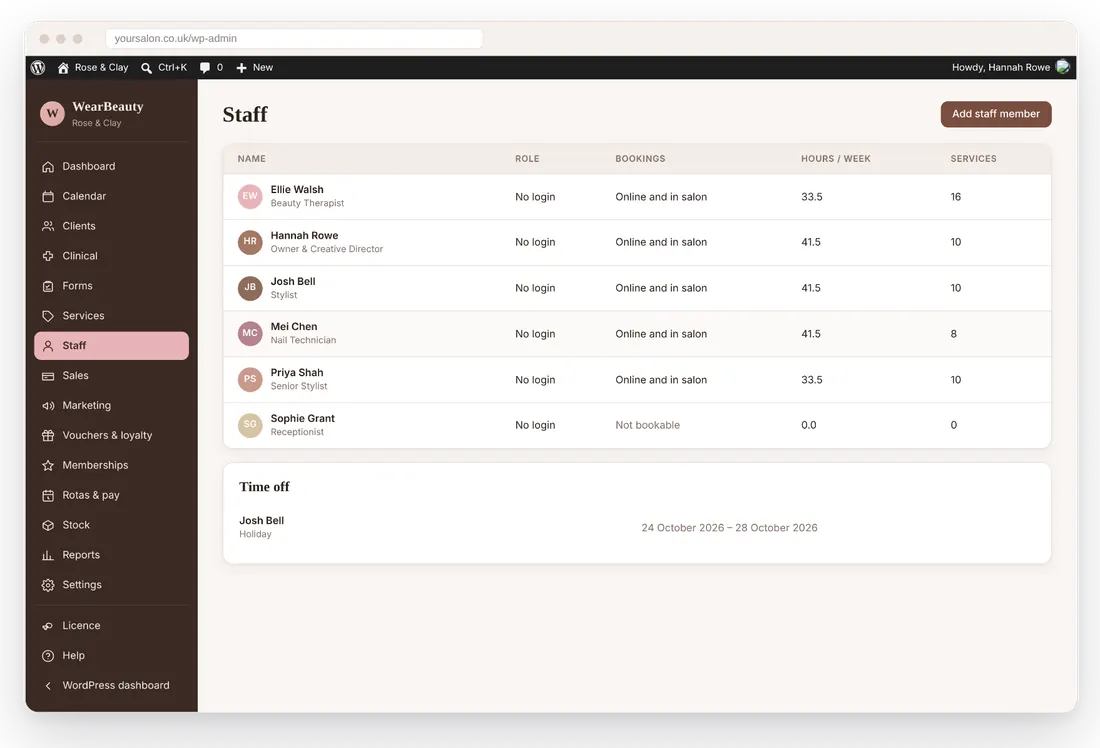Click the Forms clipboard icon
Image resolution: width=1100 pixels, height=748 pixels.
tap(48, 286)
